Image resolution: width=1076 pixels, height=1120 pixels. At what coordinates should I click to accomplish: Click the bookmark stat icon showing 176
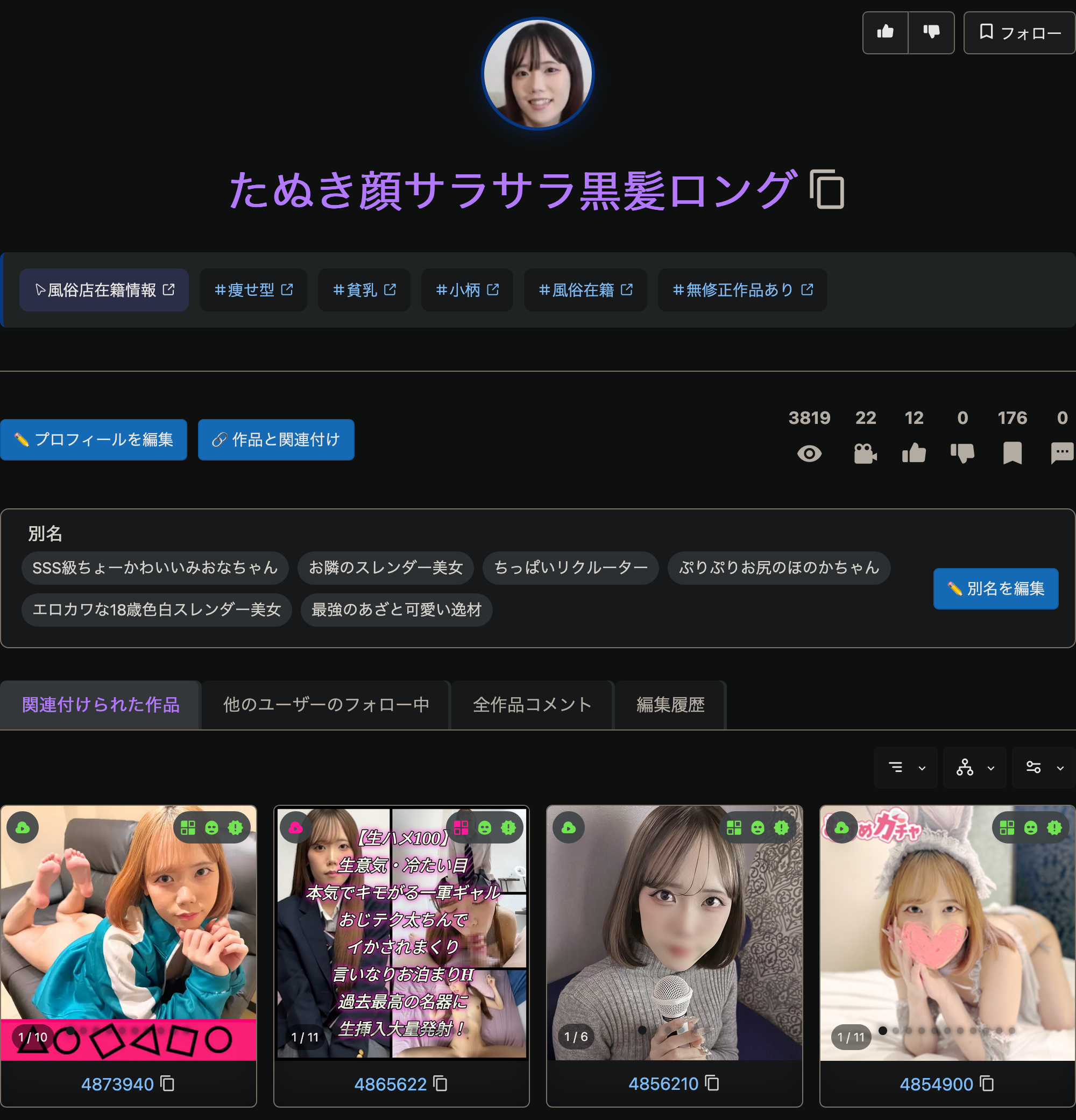1011,453
